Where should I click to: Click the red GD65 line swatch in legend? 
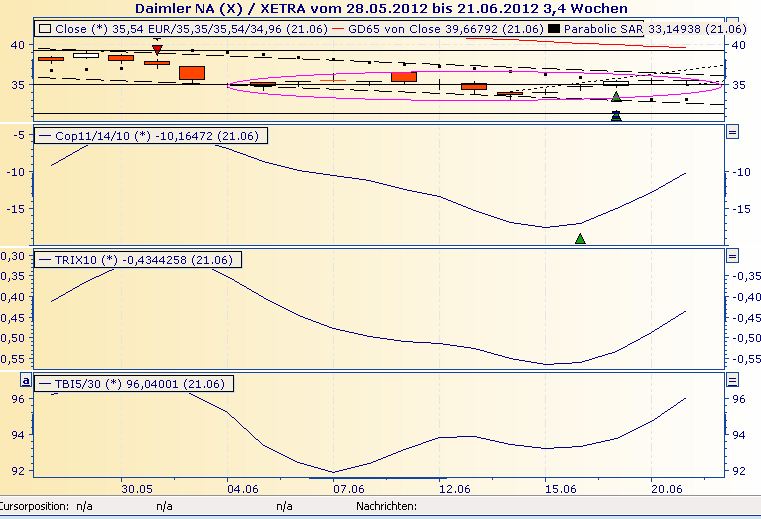click(339, 29)
